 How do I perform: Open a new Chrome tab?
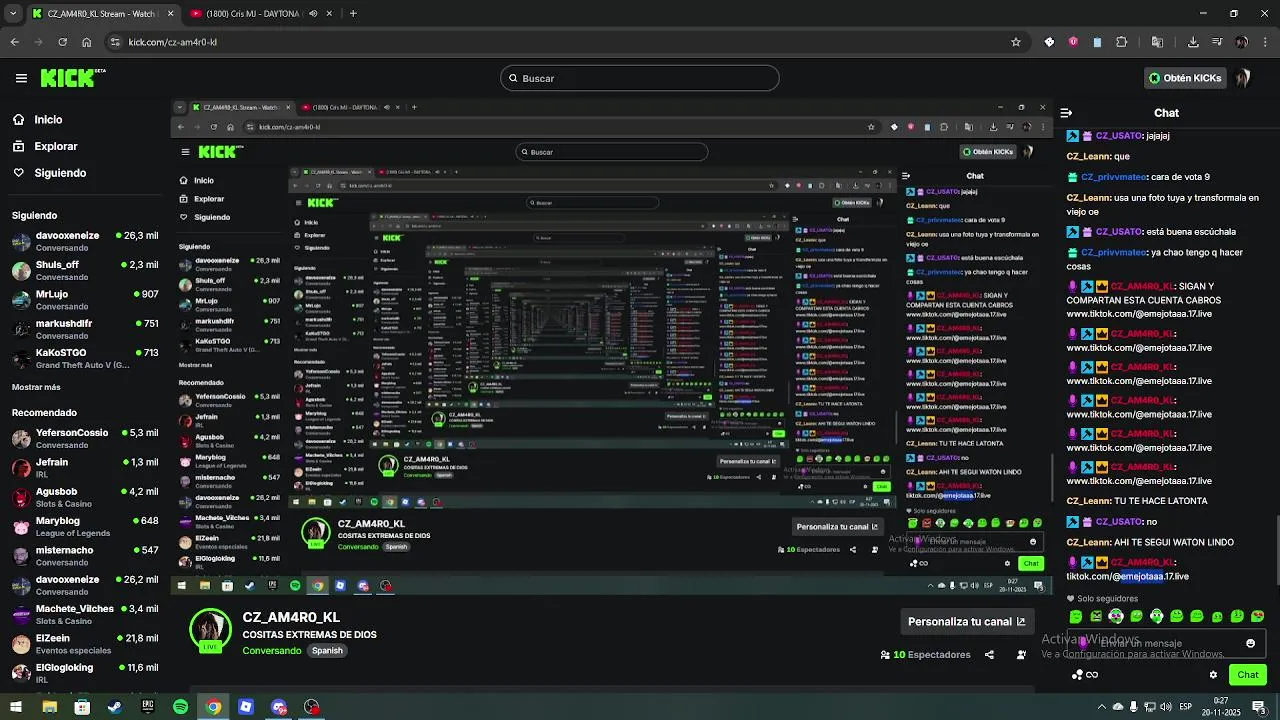click(x=353, y=14)
